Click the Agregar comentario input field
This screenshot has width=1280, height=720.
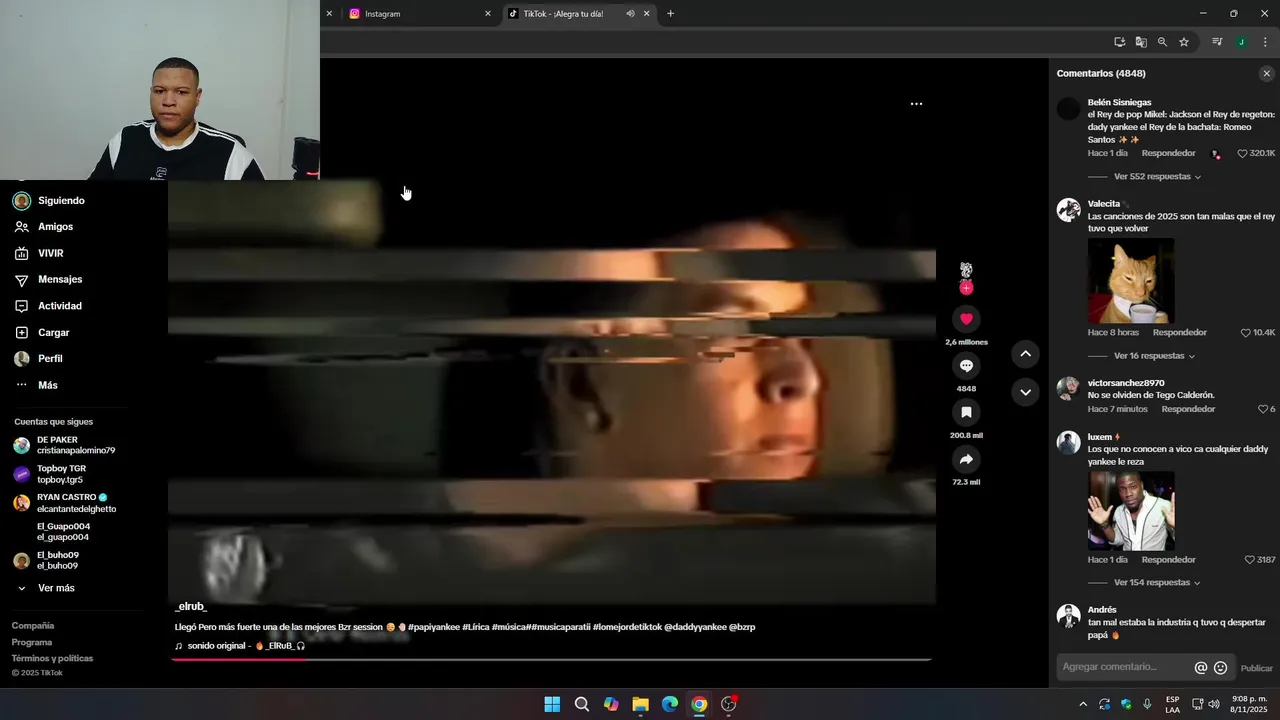point(1124,668)
